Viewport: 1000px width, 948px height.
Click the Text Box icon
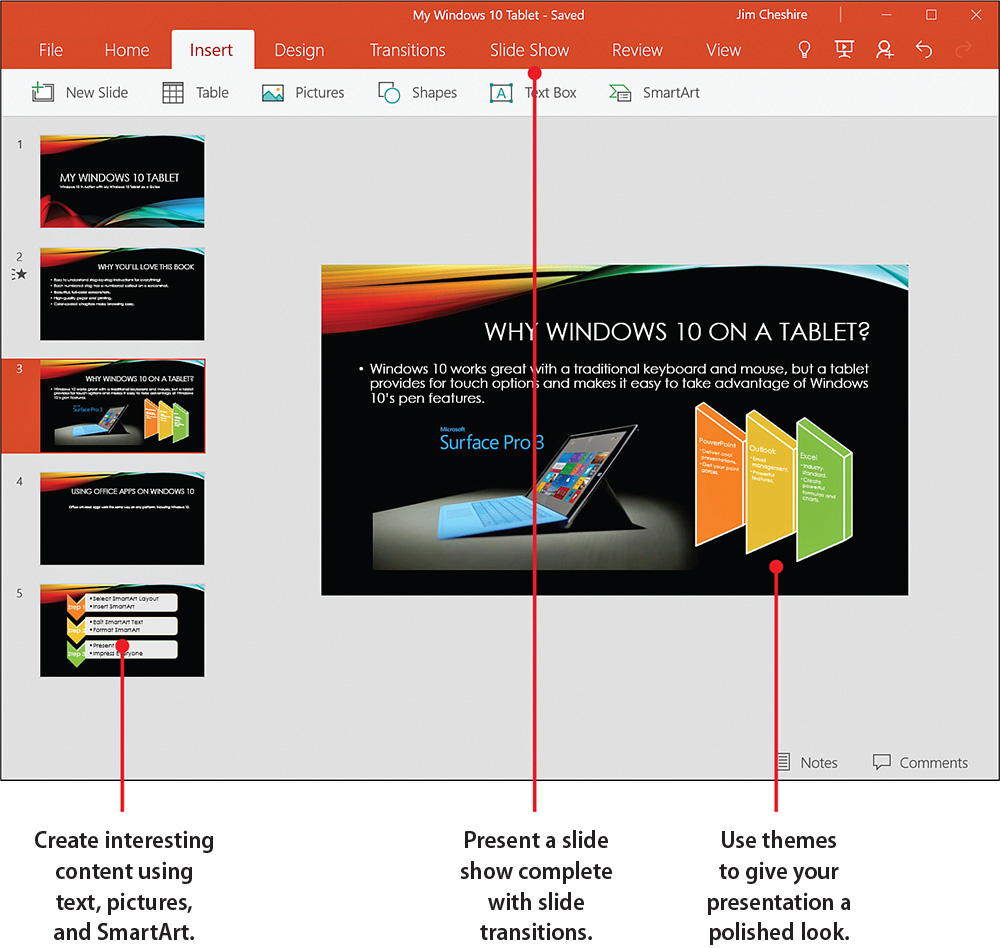[x=501, y=93]
